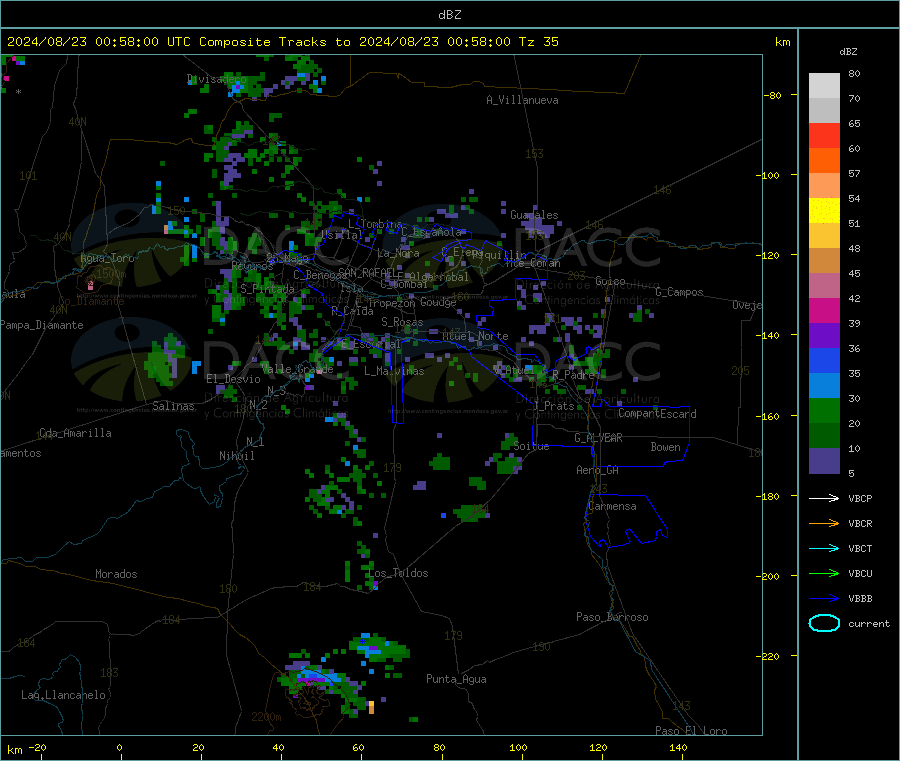900x761 pixels.
Task: Pick the 20 dBZ green color swatch
Action: pos(824,436)
